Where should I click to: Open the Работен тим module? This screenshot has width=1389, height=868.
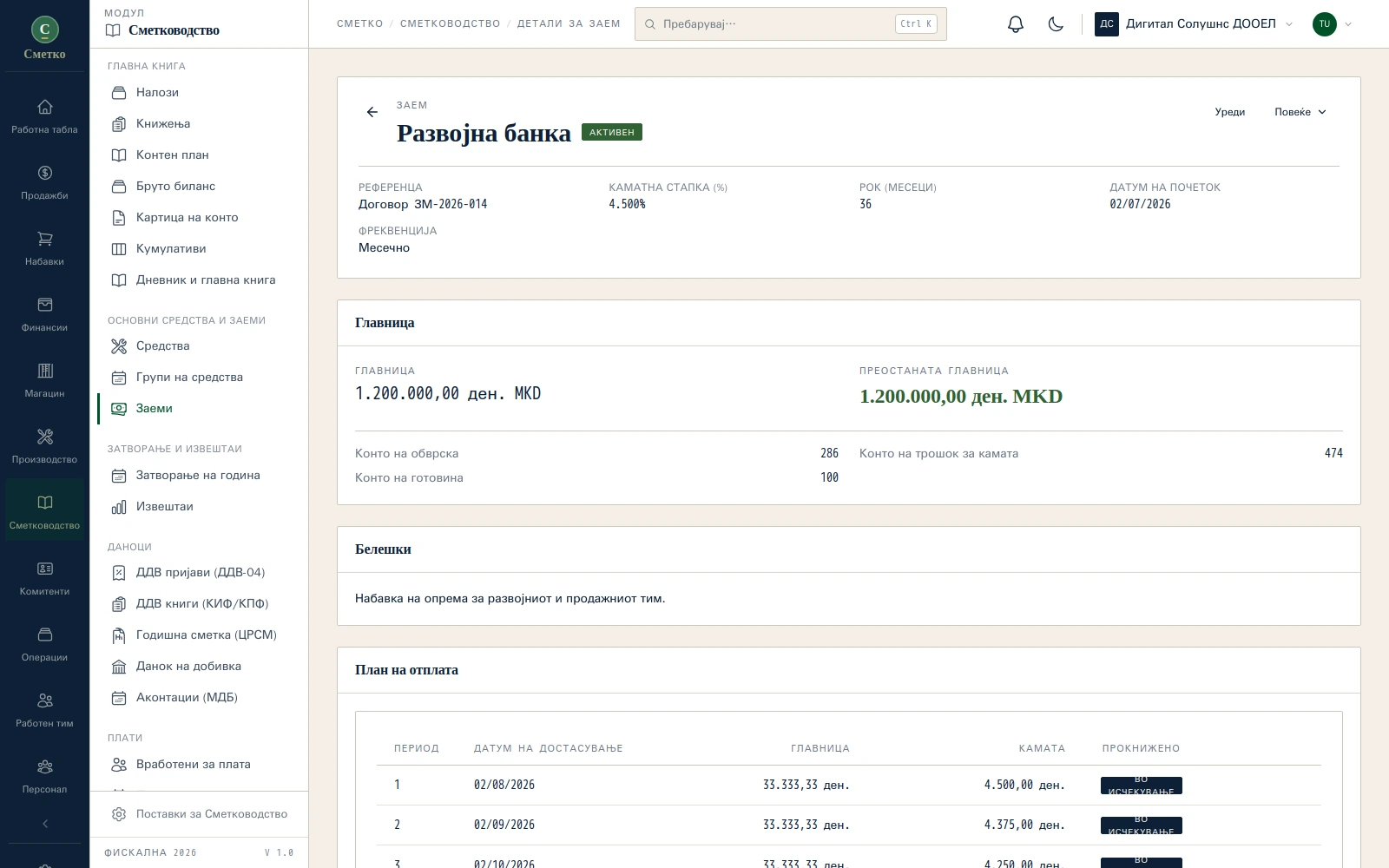44,709
